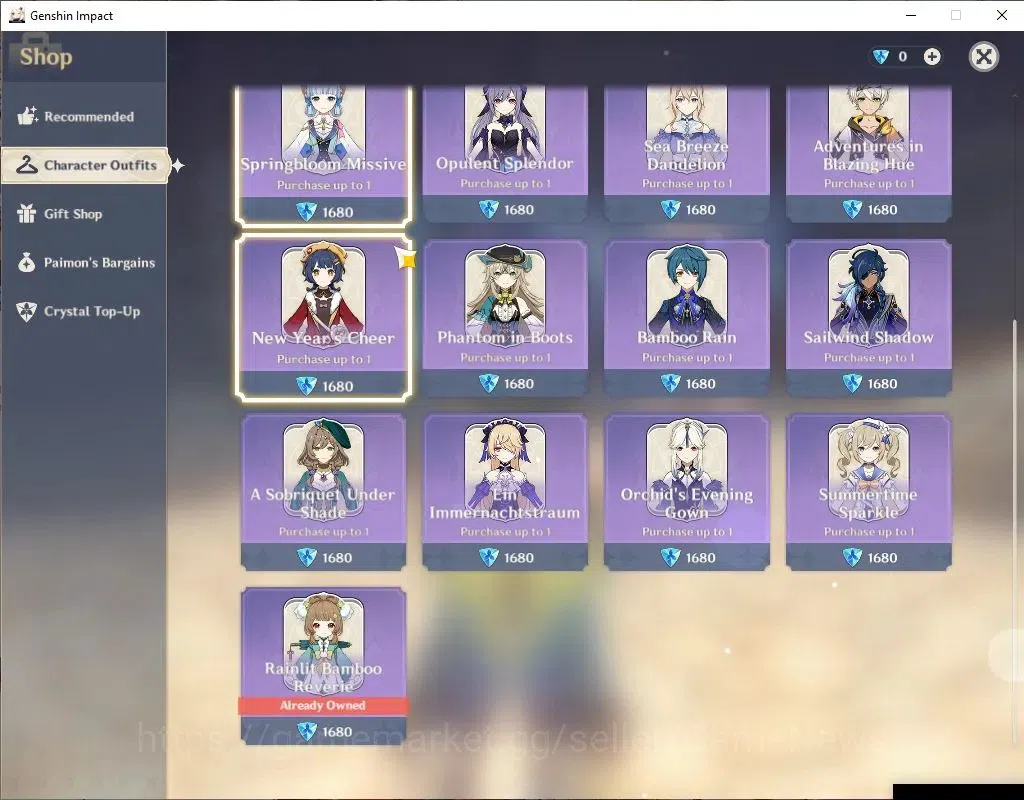Click the 1680 price on Sailwind Shadow

pos(882,384)
